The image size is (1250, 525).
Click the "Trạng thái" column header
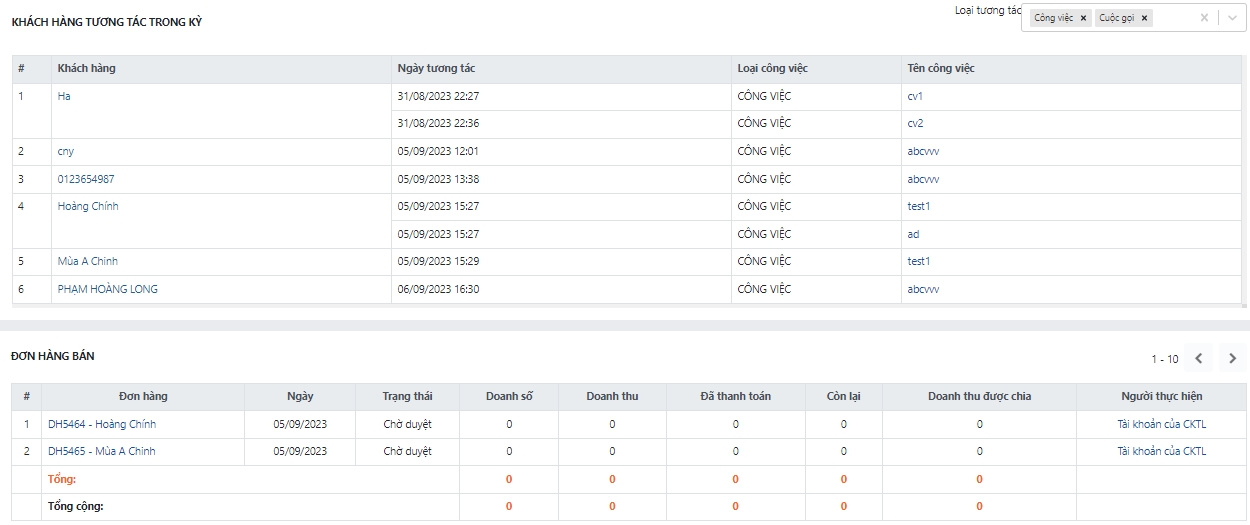click(407, 396)
